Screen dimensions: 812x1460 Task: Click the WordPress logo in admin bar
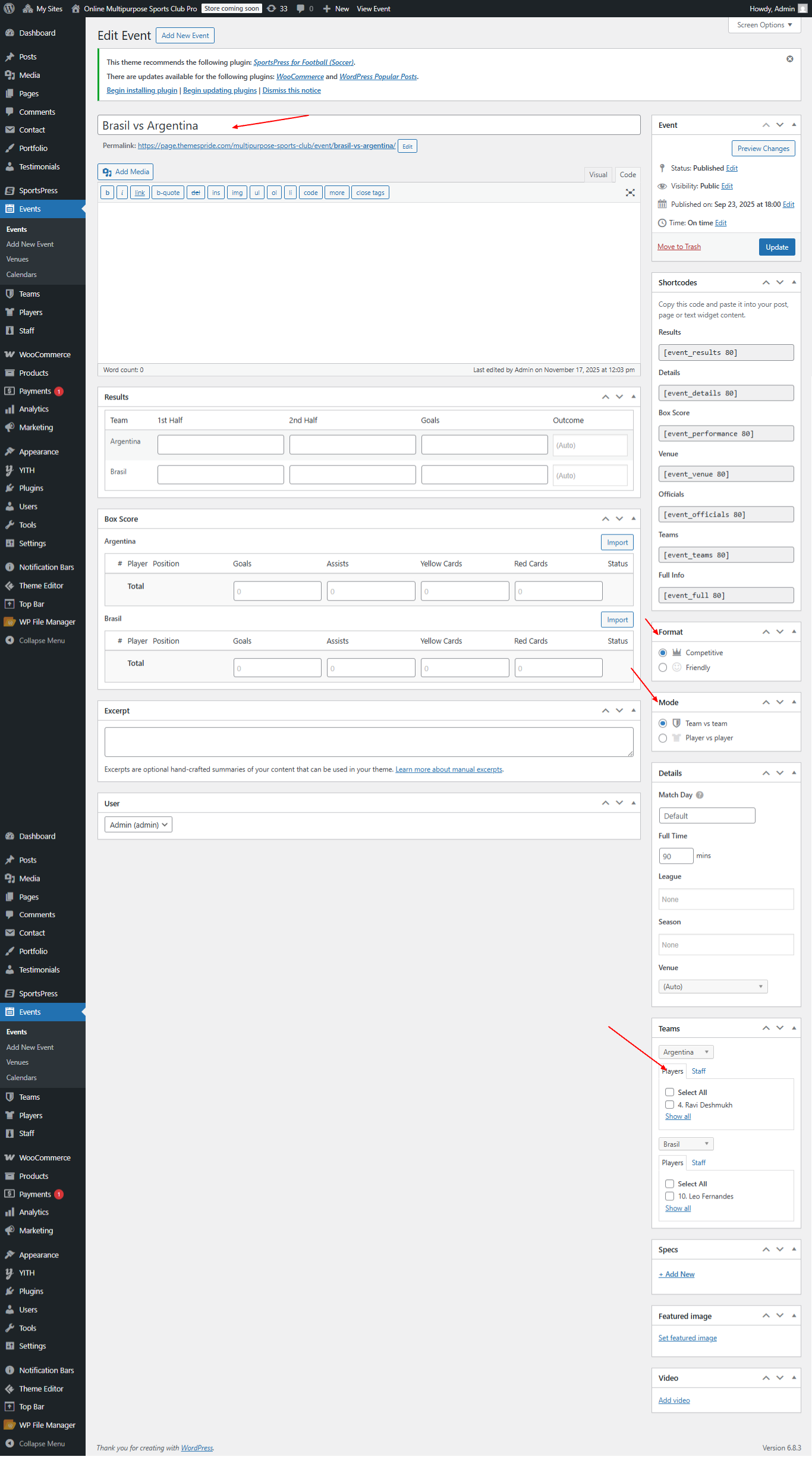coord(9,8)
